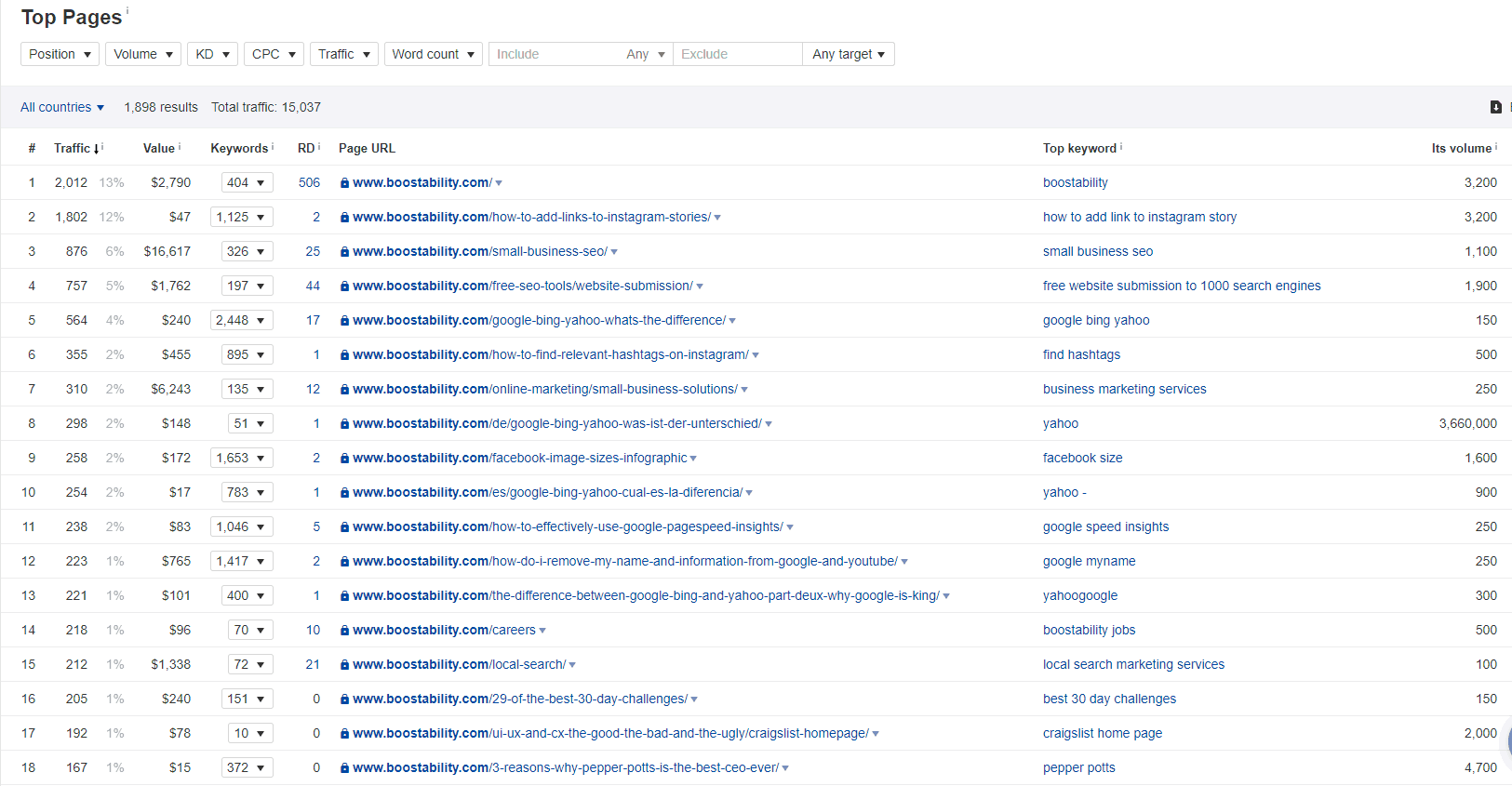Open the Volume filter dropdown

143,54
